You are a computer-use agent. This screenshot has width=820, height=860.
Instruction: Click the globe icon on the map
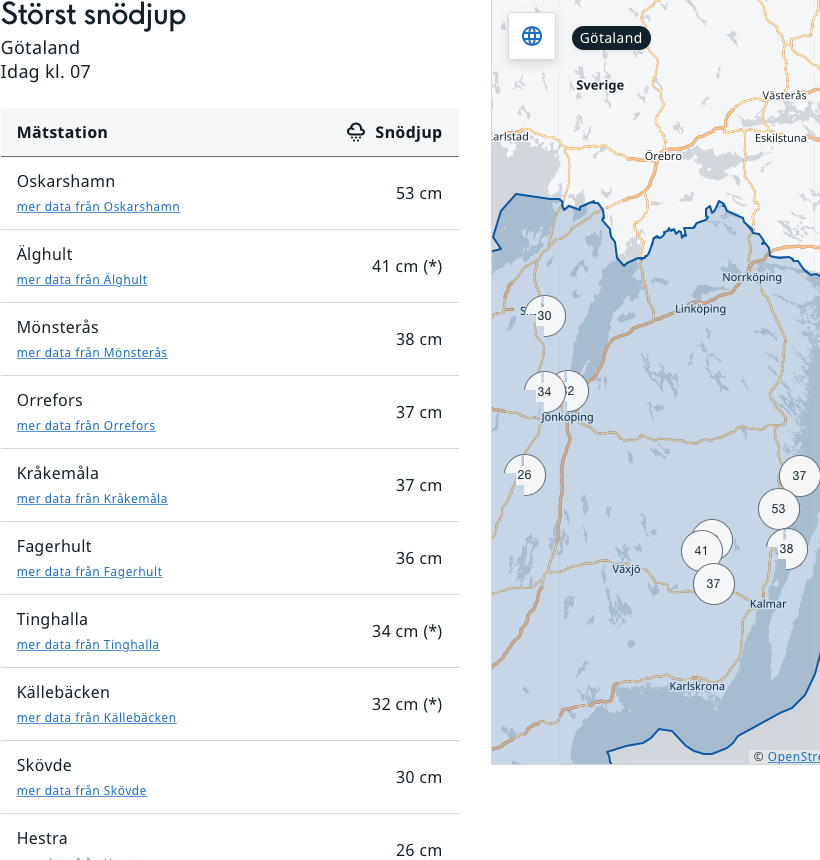(532, 36)
